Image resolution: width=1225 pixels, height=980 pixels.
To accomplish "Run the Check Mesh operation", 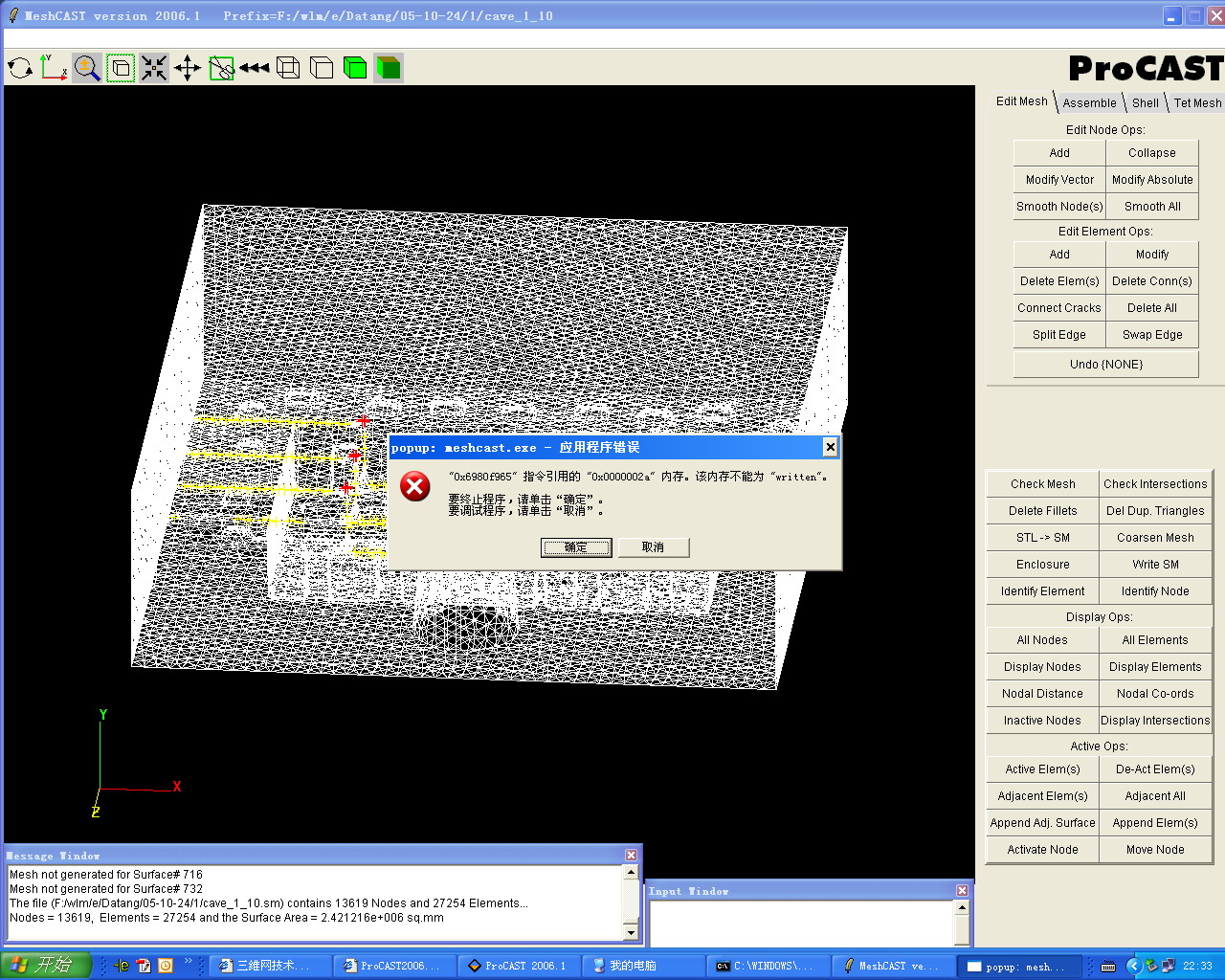I will 1042,484.
